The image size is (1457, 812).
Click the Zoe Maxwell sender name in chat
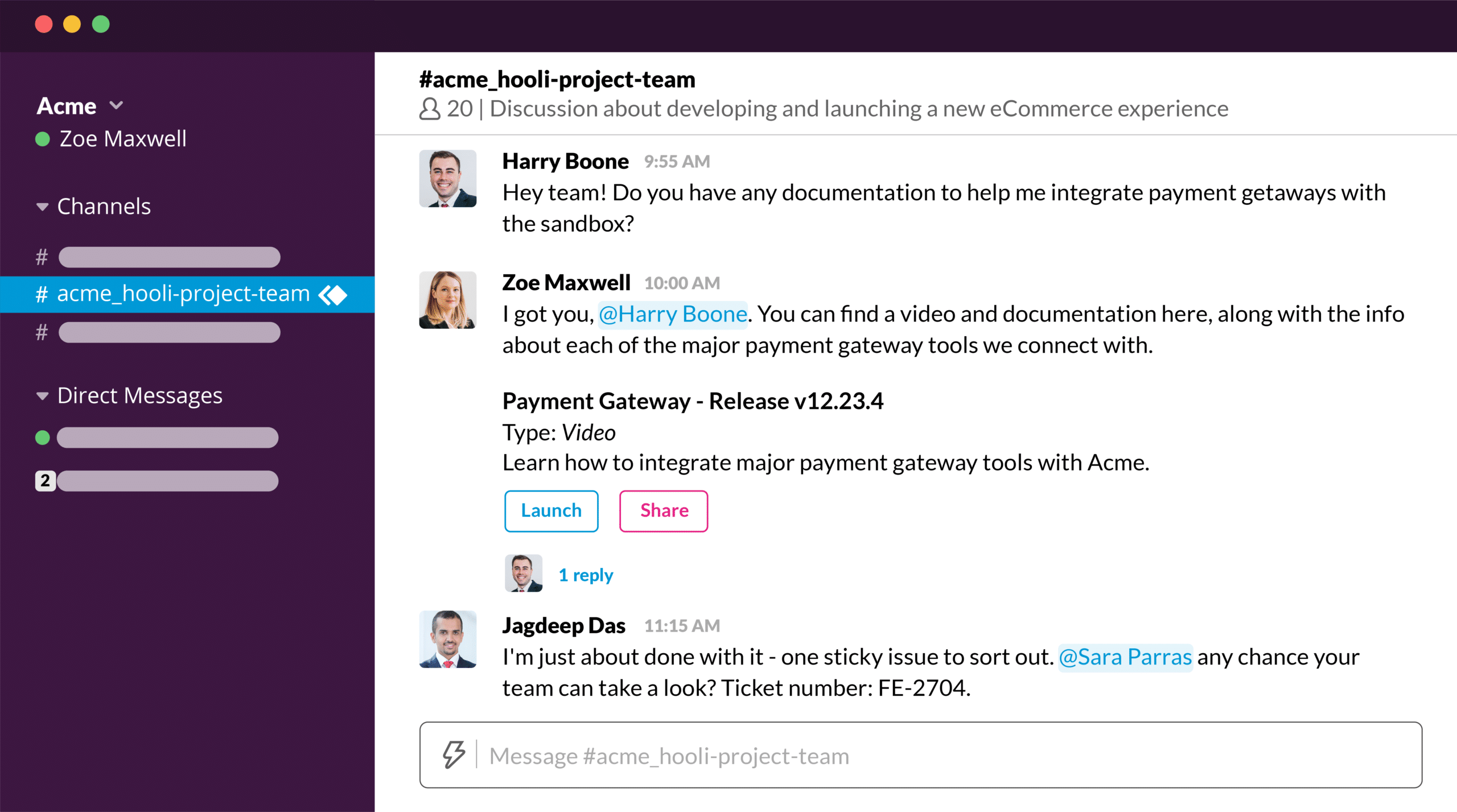566,283
